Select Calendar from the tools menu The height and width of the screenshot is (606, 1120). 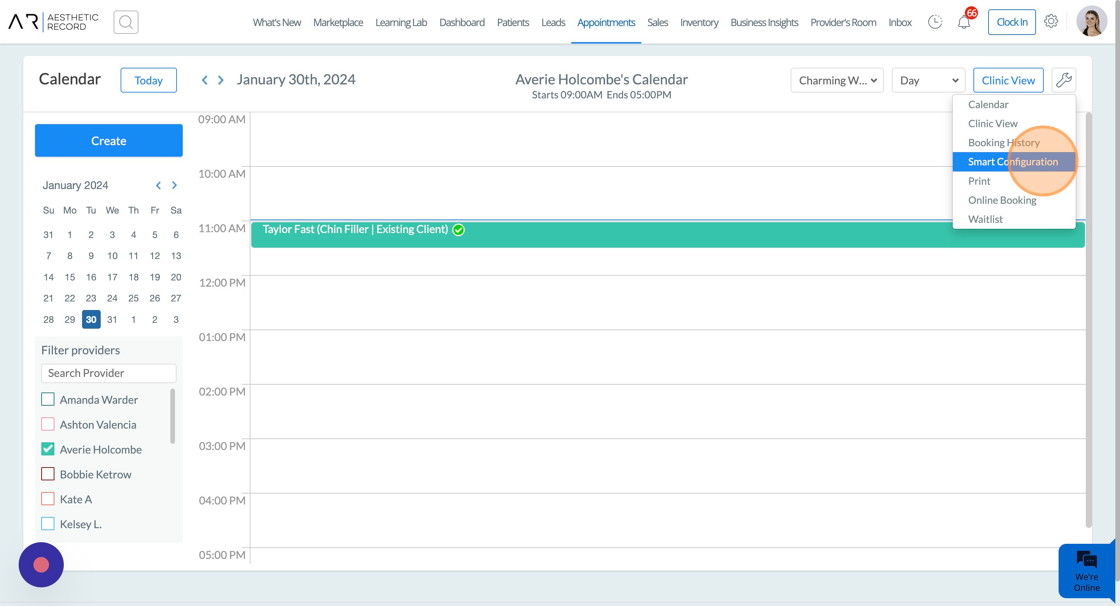pyautogui.click(x=1014, y=104)
